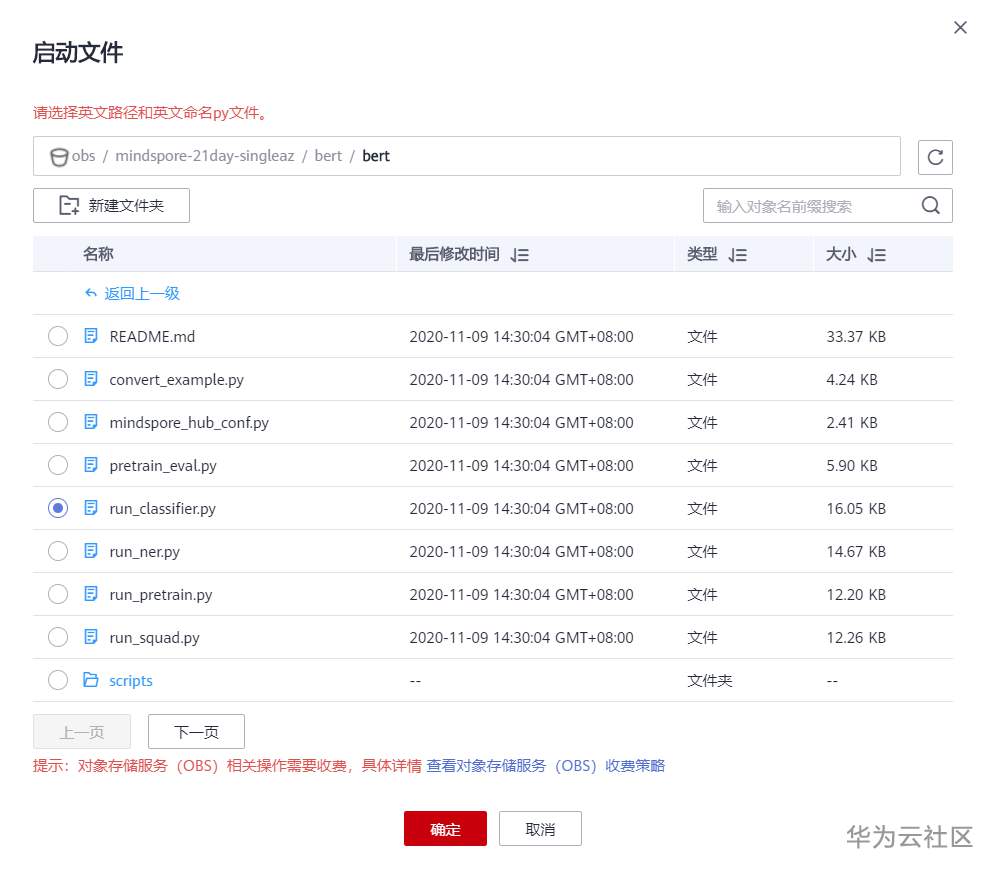Click the current bert path segment

[x=376, y=156]
